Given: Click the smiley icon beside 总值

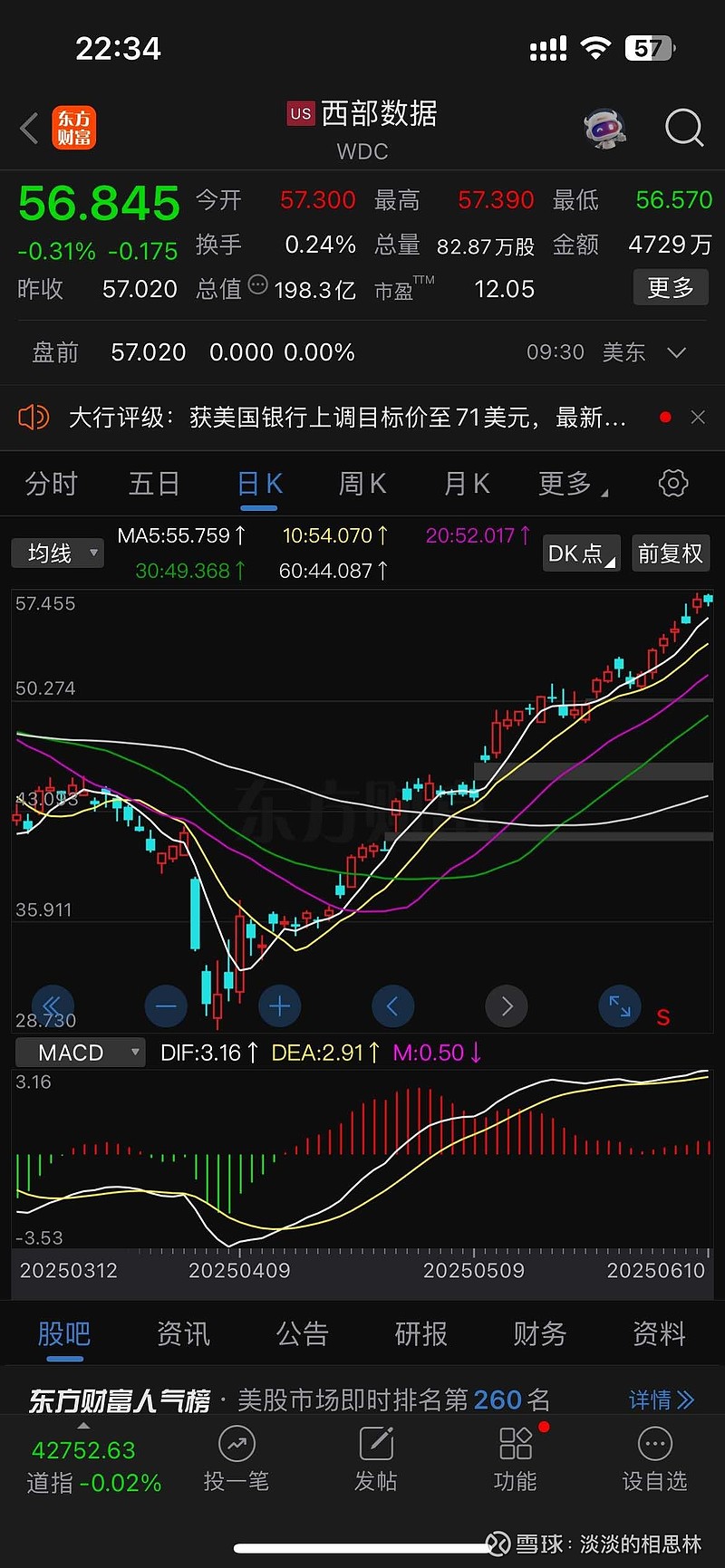Looking at the screenshot, I should [x=257, y=285].
